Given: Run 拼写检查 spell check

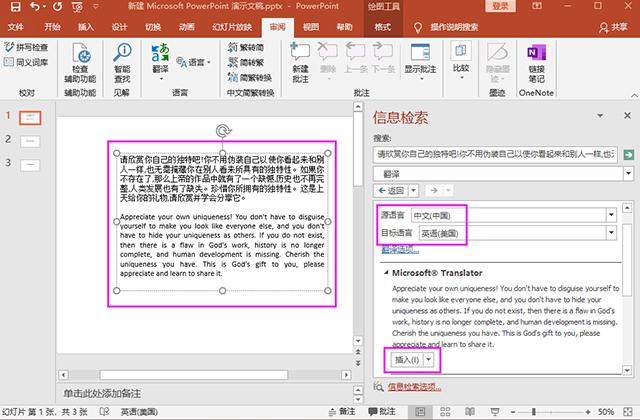Looking at the screenshot, I should [27, 47].
